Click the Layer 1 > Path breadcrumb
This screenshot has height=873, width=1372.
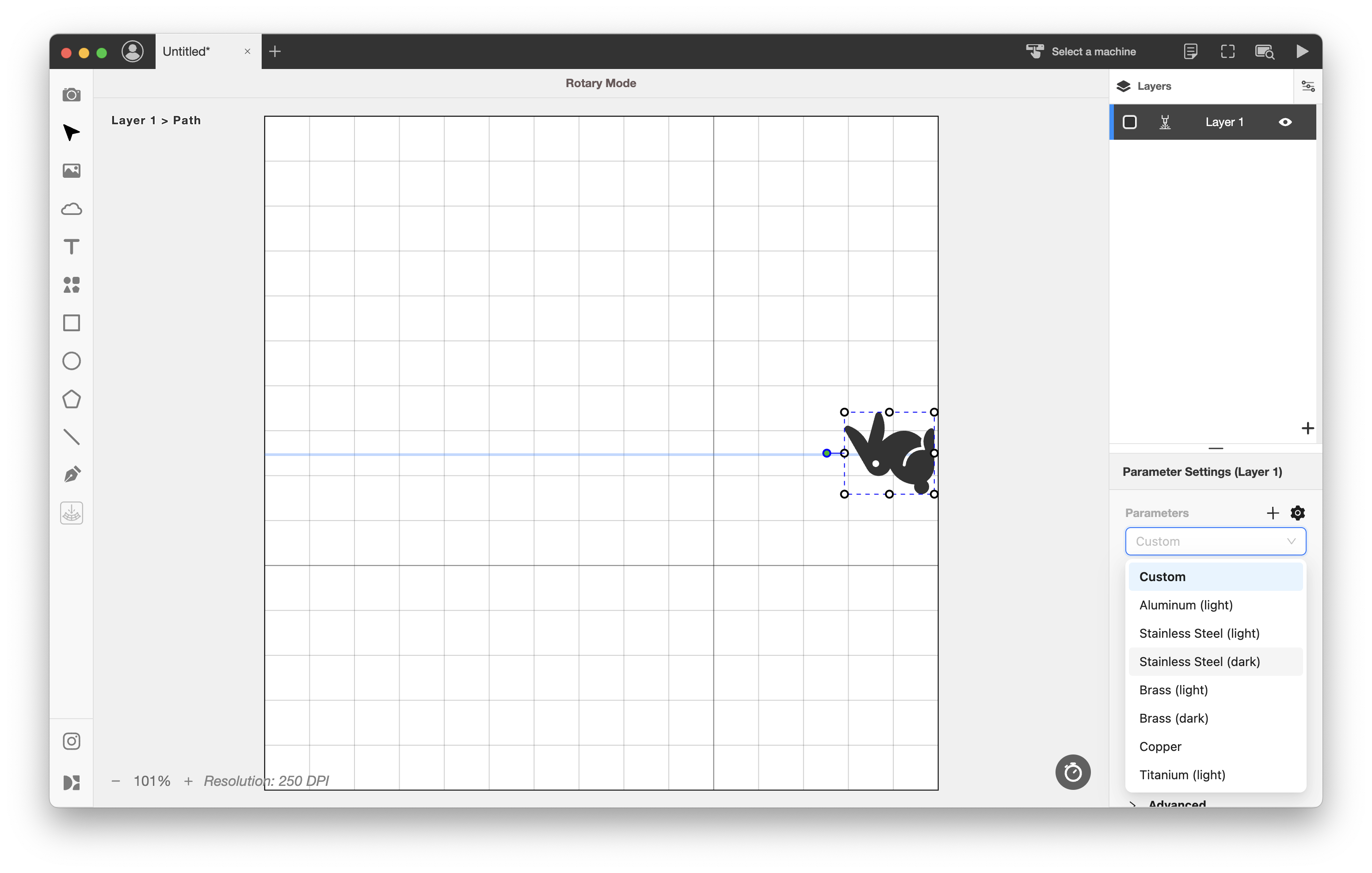(x=156, y=120)
